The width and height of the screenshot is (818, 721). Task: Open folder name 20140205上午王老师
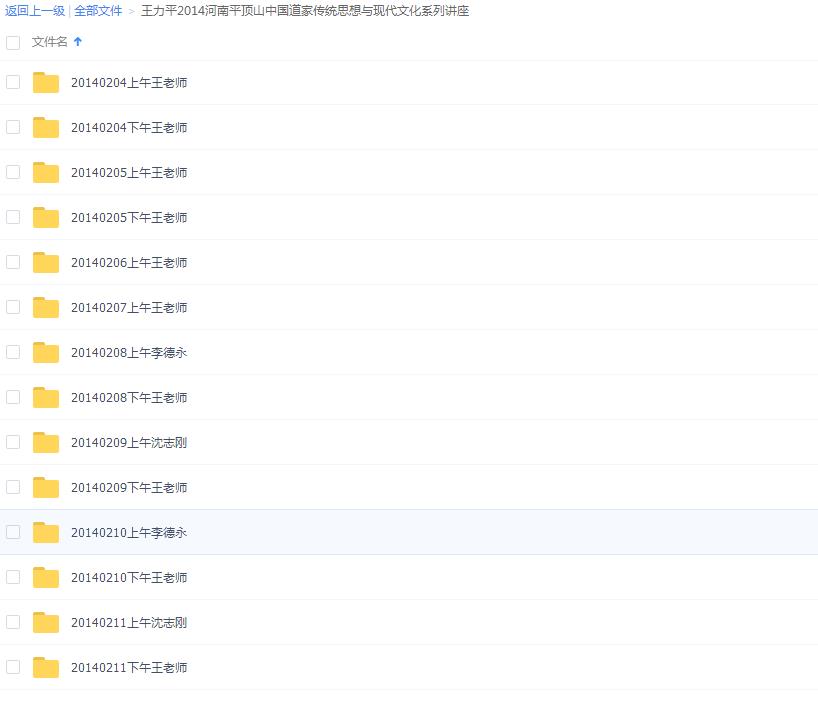[129, 173]
